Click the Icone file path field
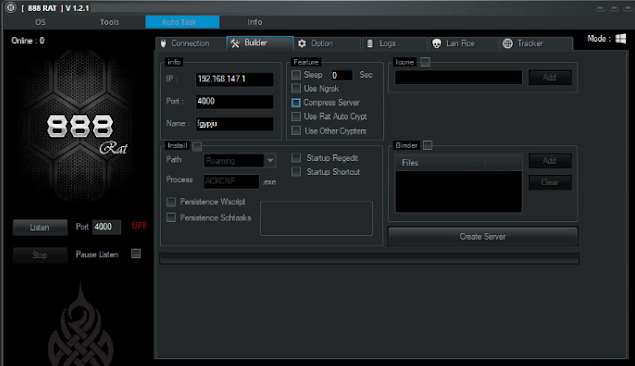The height and width of the screenshot is (366, 635). [458, 77]
